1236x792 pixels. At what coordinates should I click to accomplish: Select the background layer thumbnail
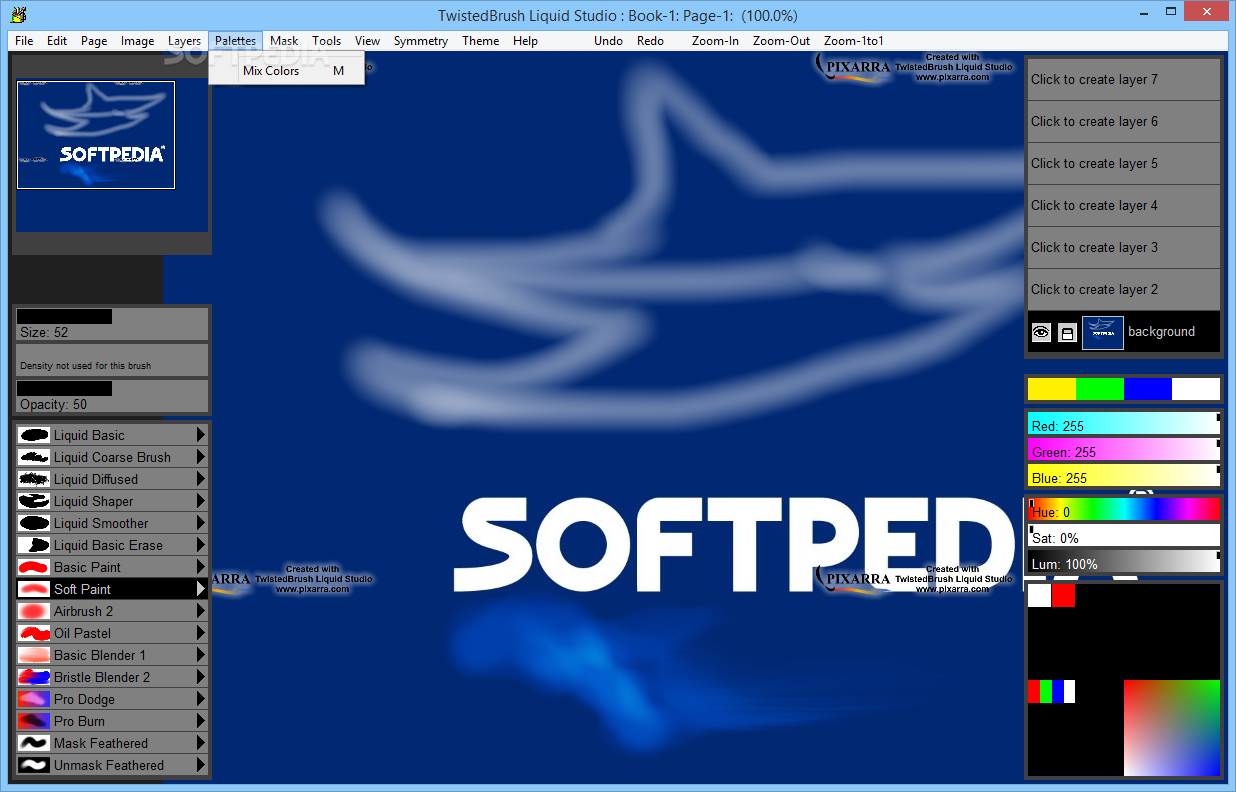pyautogui.click(x=1103, y=333)
